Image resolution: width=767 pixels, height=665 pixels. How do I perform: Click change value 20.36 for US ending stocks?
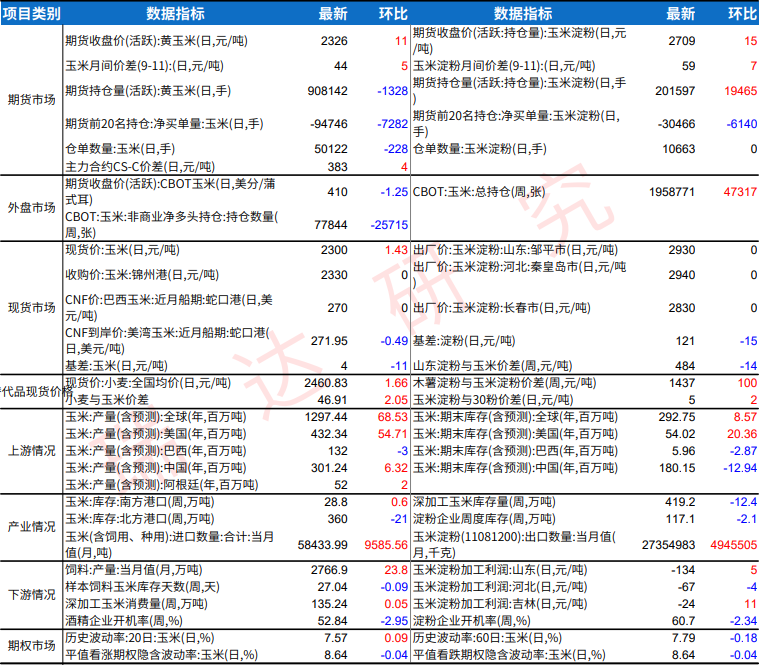[742, 434]
